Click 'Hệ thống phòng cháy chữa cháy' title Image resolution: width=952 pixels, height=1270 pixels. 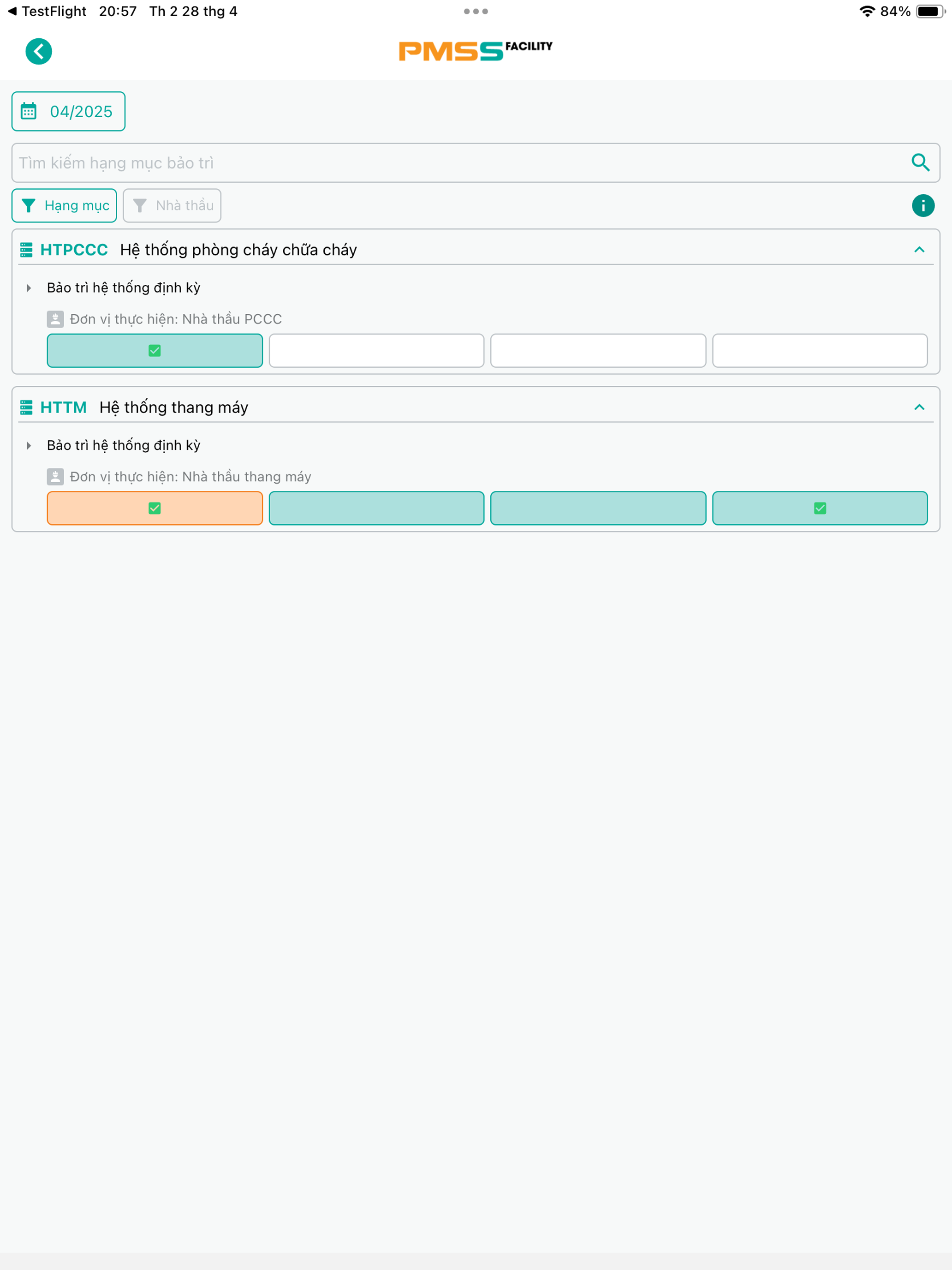(239, 250)
